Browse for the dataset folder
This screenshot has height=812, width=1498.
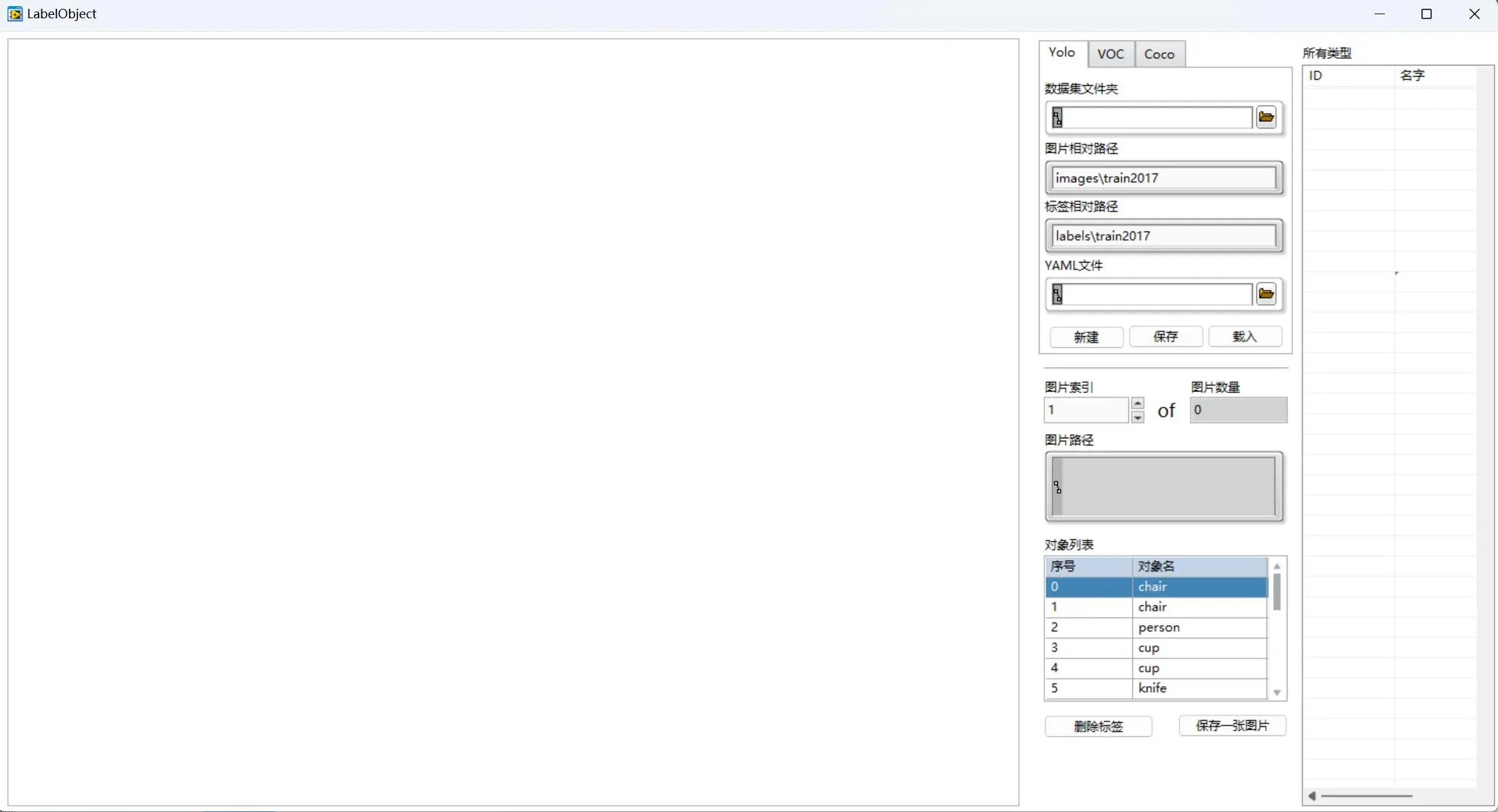(1266, 117)
